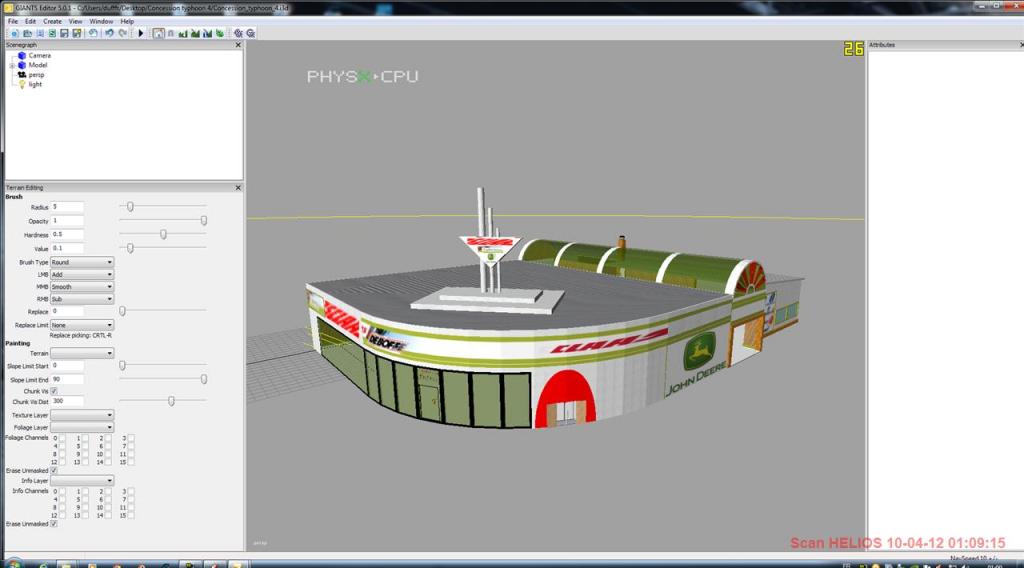Screen dimensions: 1024x568
Task: Click the Chunk Vis Dist field showing 300
Action: (67, 402)
